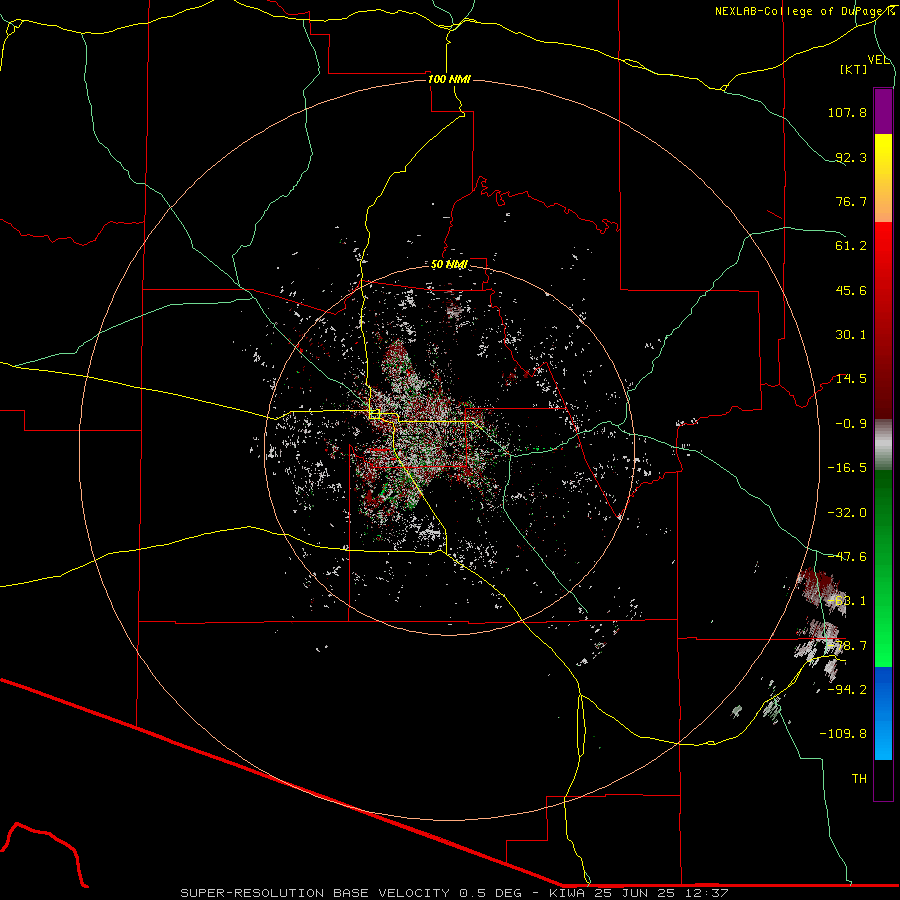
Task: Select the -16.5 velocity scale value
Action: pyautogui.click(x=847, y=468)
